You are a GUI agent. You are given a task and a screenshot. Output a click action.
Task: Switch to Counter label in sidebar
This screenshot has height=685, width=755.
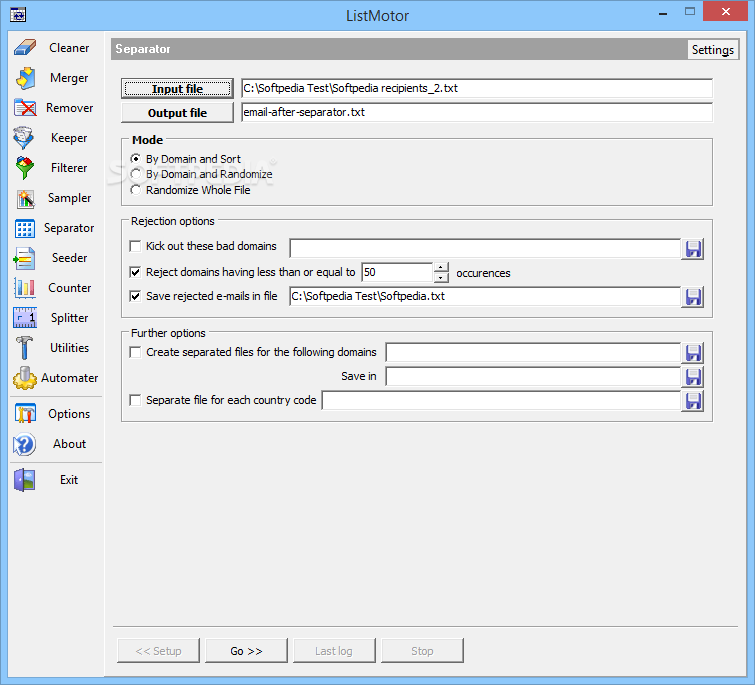pyautogui.click(x=69, y=288)
